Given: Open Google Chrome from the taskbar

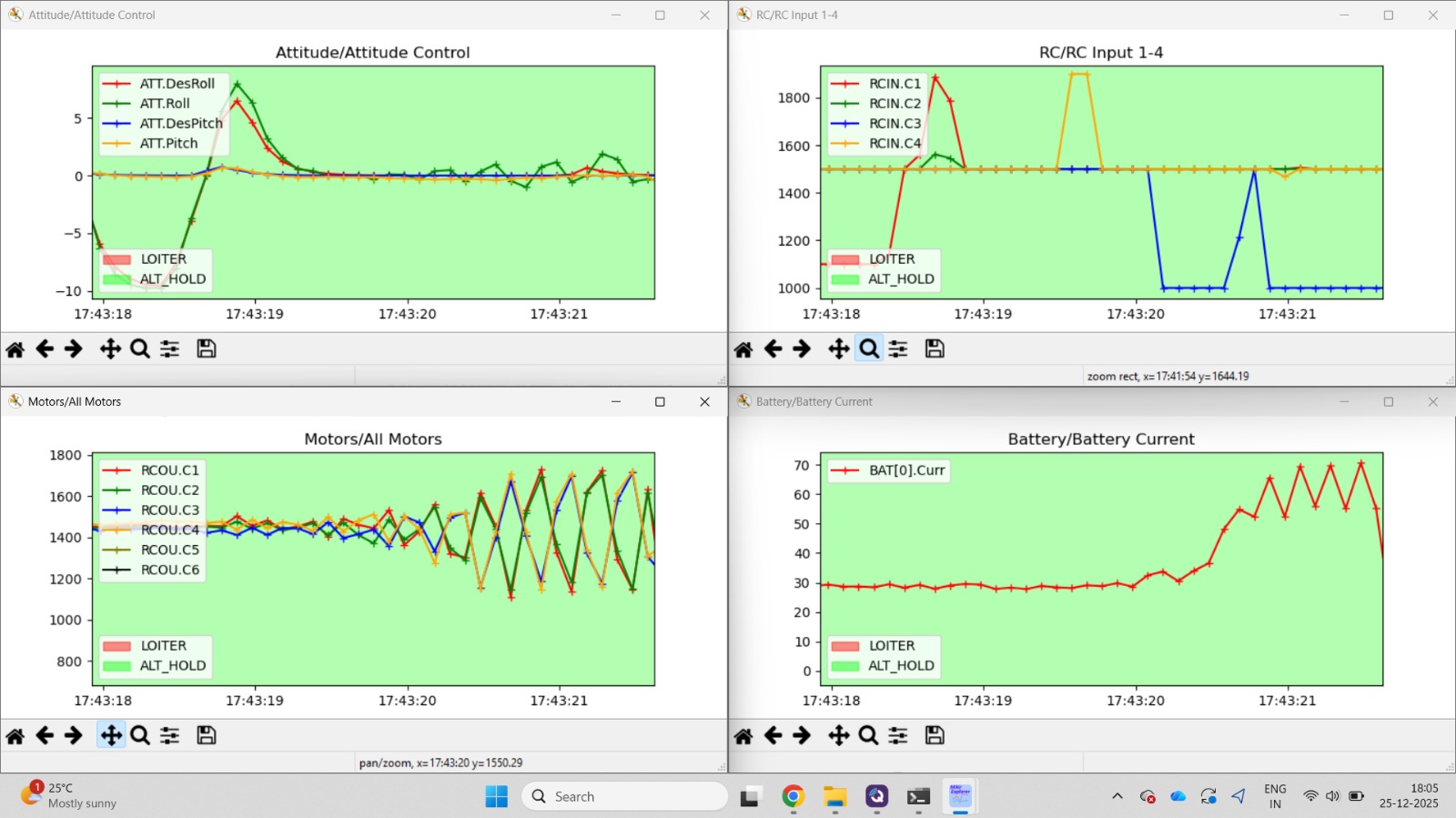Looking at the screenshot, I should pyautogui.click(x=793, y=797).
